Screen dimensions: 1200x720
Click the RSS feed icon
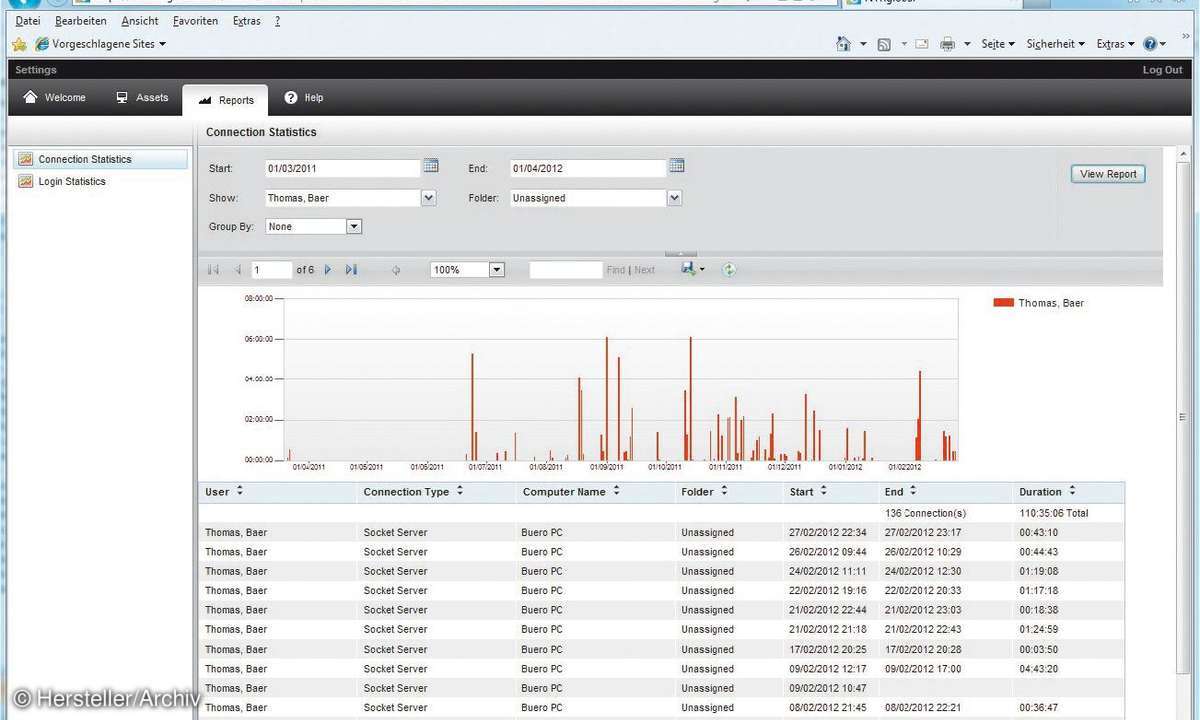884,44
